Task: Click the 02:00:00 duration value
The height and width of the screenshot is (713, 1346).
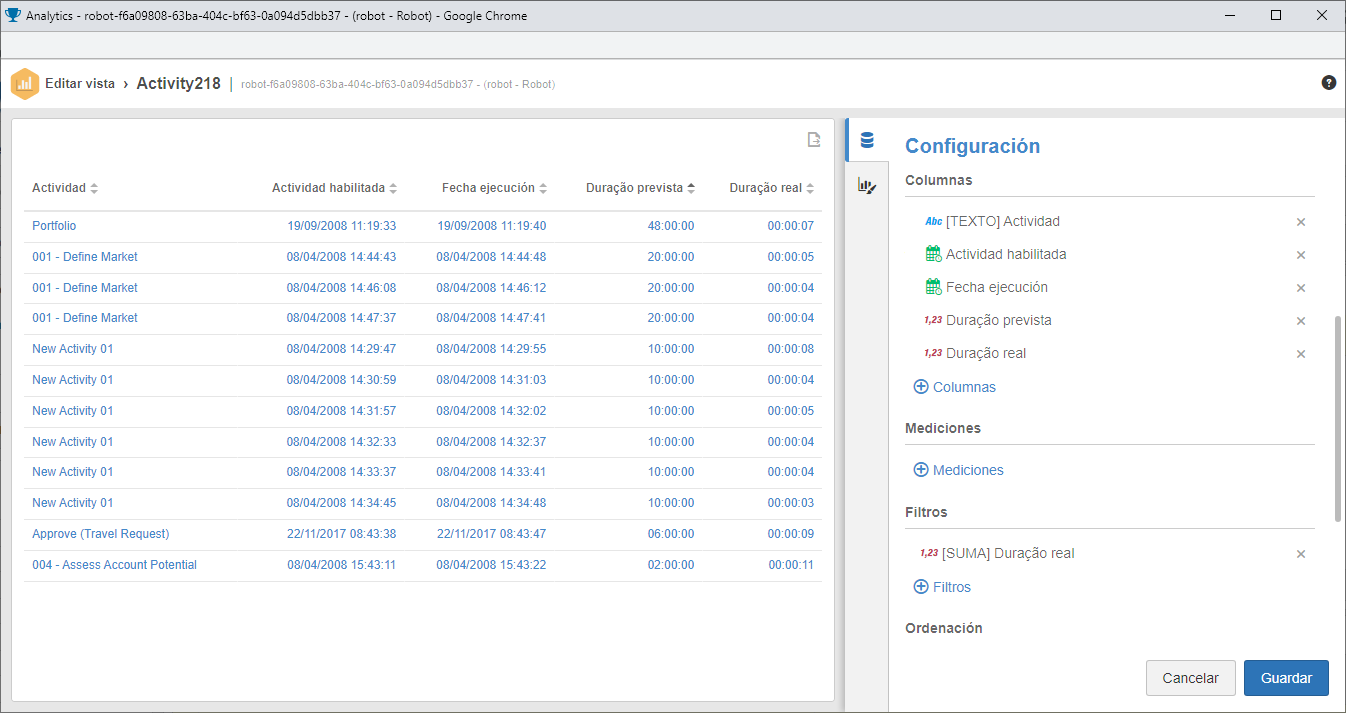Action: (x=671, y=565)
